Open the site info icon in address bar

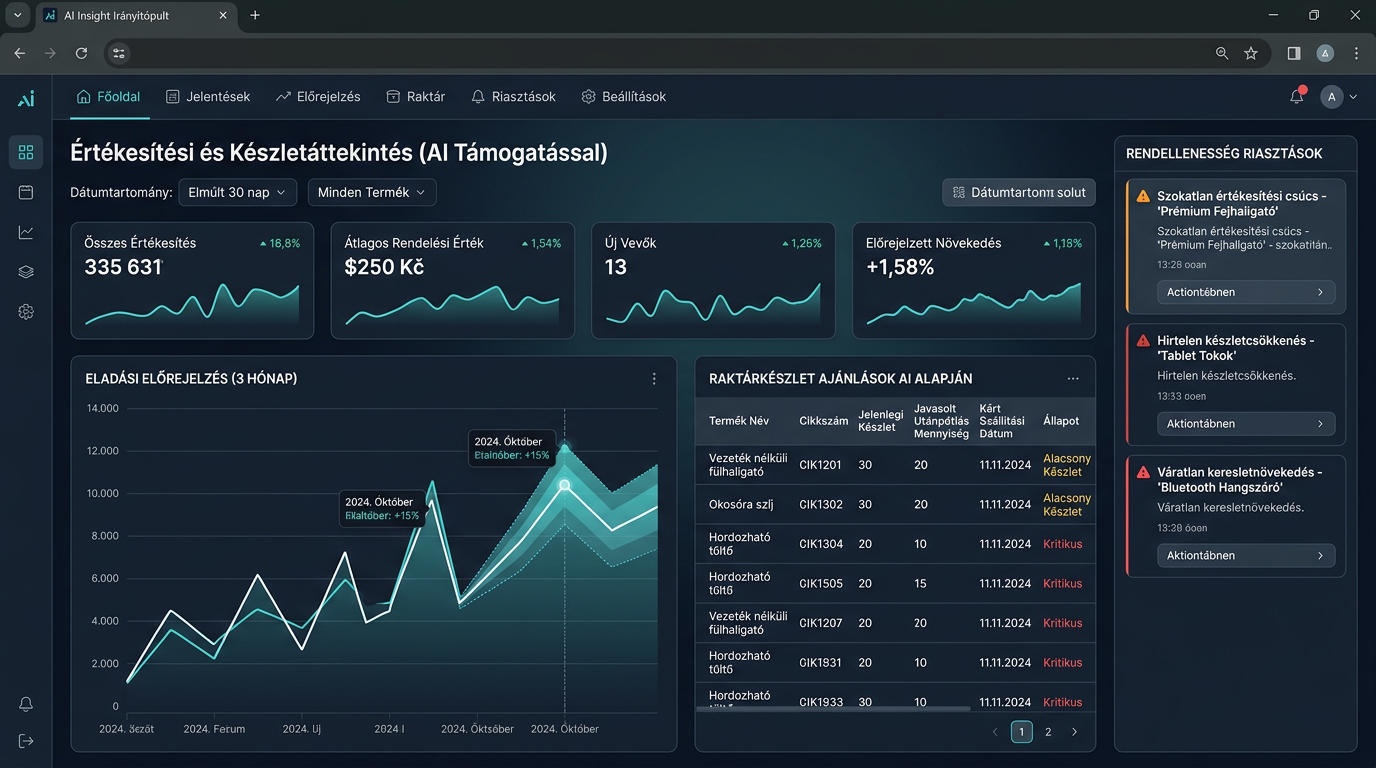119,53
